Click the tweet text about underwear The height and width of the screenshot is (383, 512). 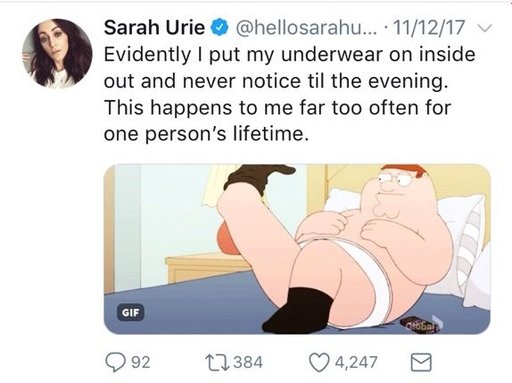pos(289,94)
